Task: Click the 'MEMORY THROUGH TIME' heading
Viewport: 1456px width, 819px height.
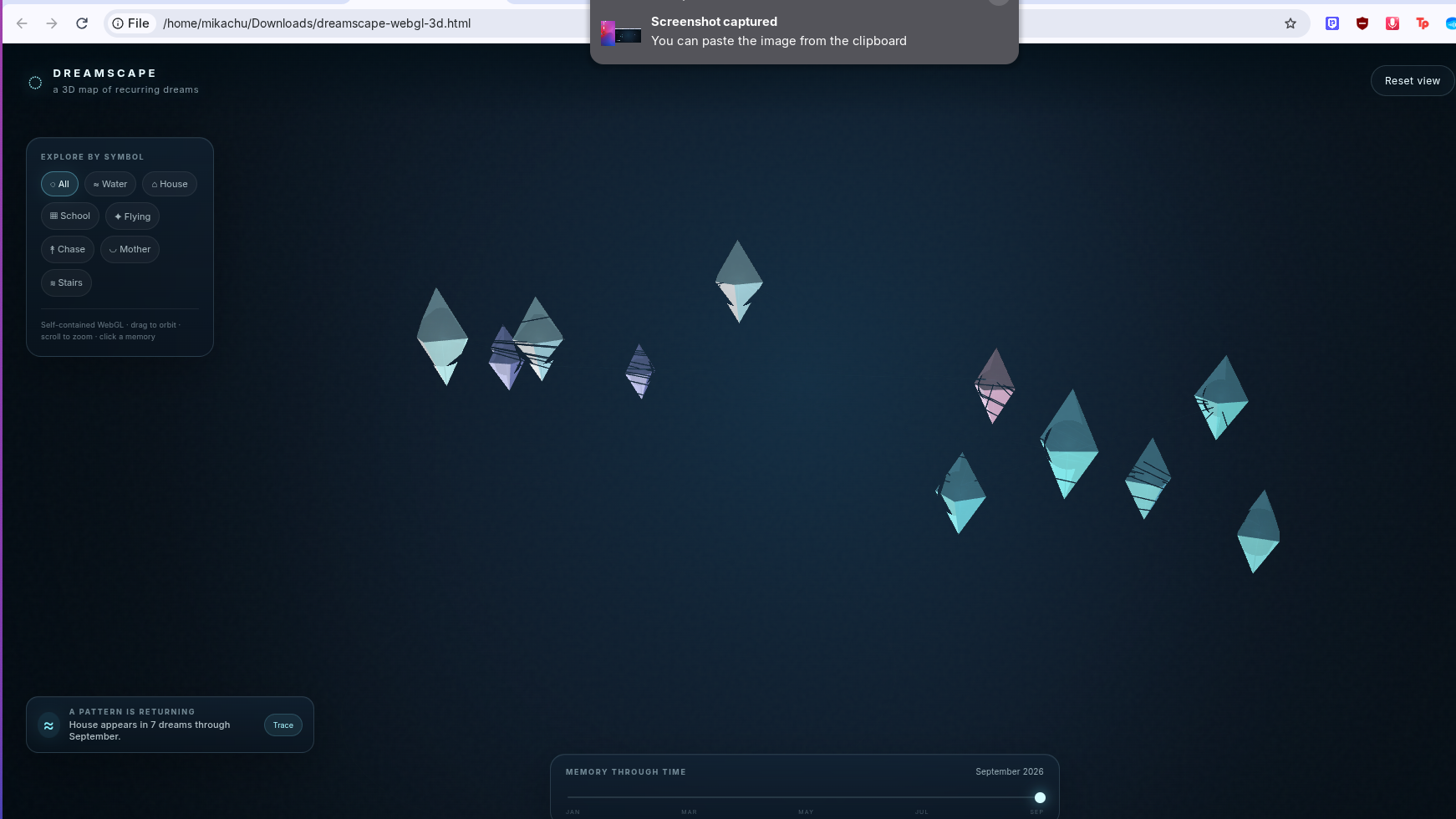Action: point(626,772)
